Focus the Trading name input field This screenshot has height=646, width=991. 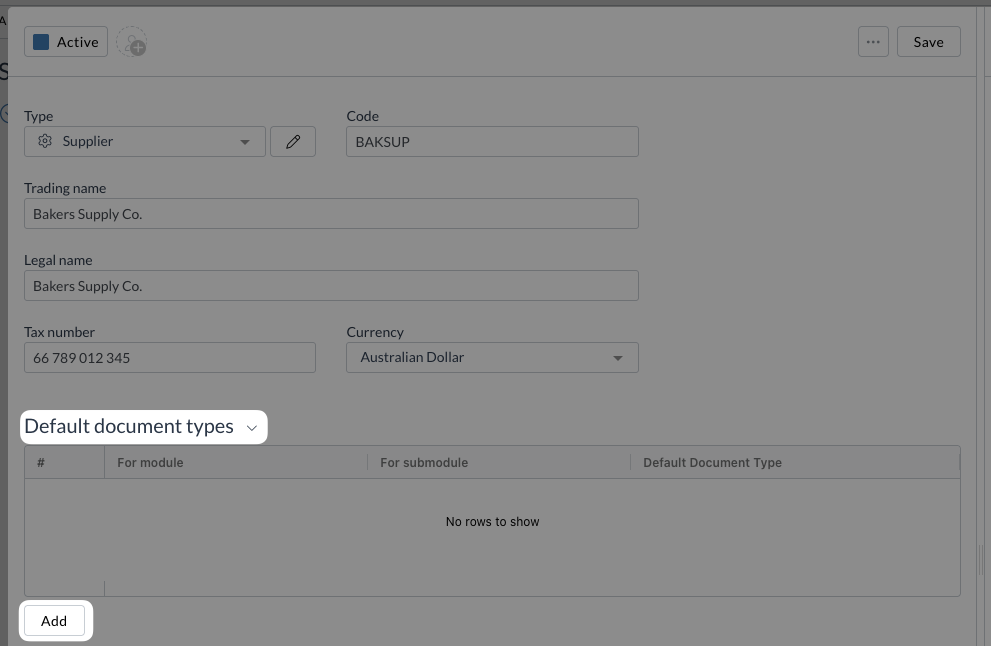pos(331,214)
